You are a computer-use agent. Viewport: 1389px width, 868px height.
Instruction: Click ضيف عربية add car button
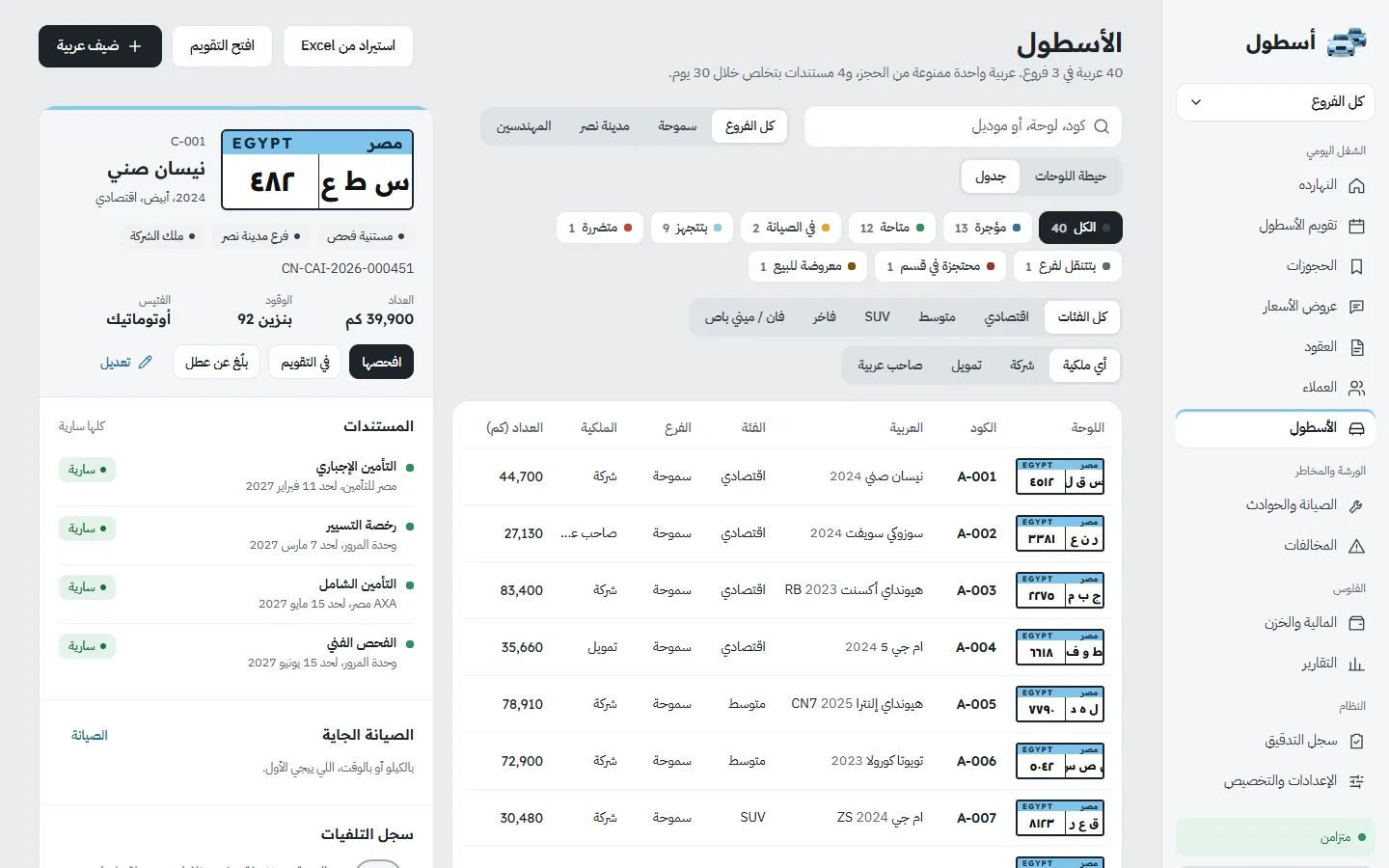[99, 46]
